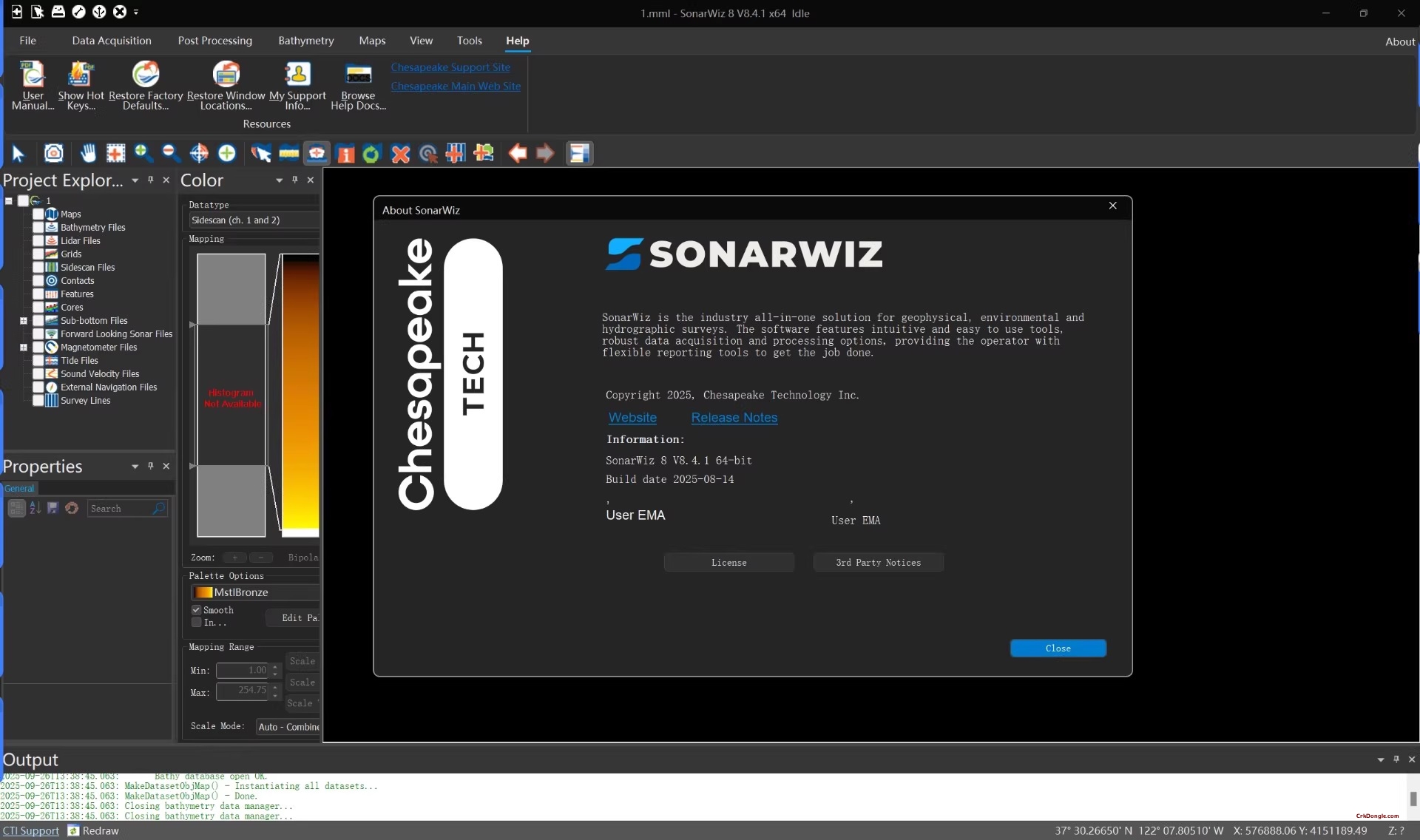Screen dimensions: 1420x840
Task: Uncheck the Bathymetry Files layer
Action: (38, 227)
